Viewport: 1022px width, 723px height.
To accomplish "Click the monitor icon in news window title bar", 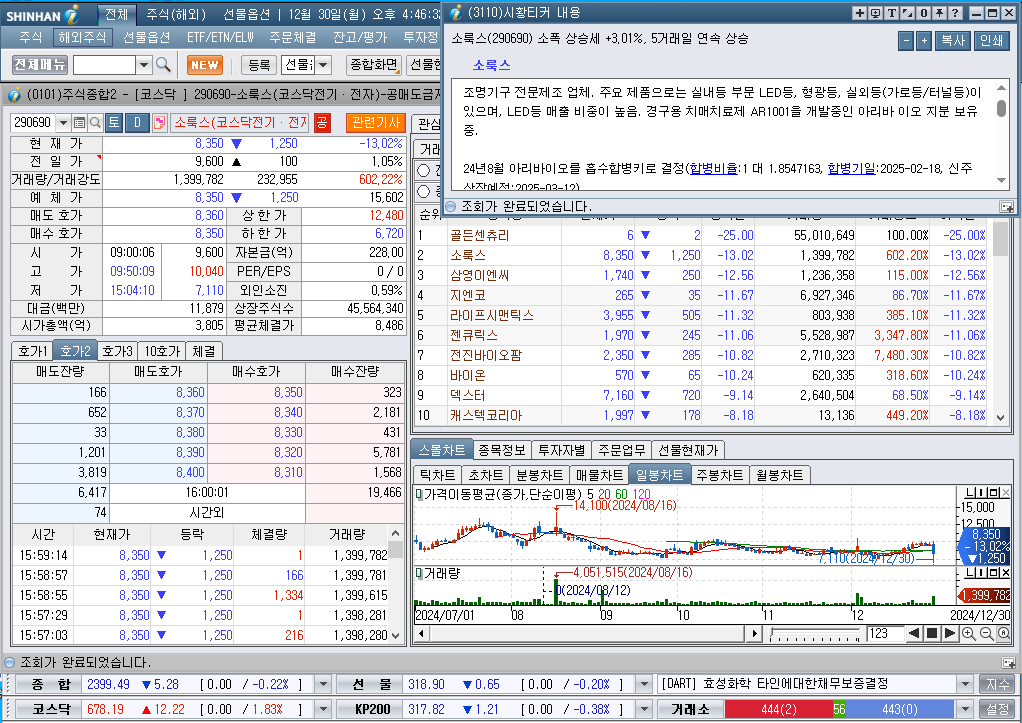I will 875,12.
